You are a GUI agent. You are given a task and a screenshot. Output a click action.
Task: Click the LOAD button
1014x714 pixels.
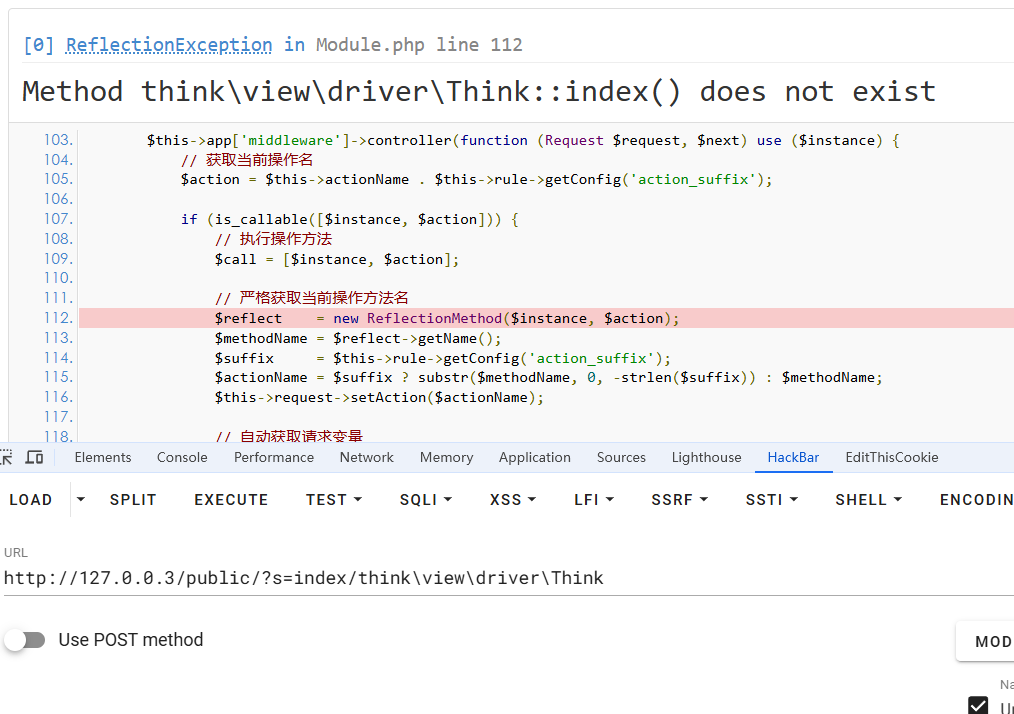coord(31,499)
